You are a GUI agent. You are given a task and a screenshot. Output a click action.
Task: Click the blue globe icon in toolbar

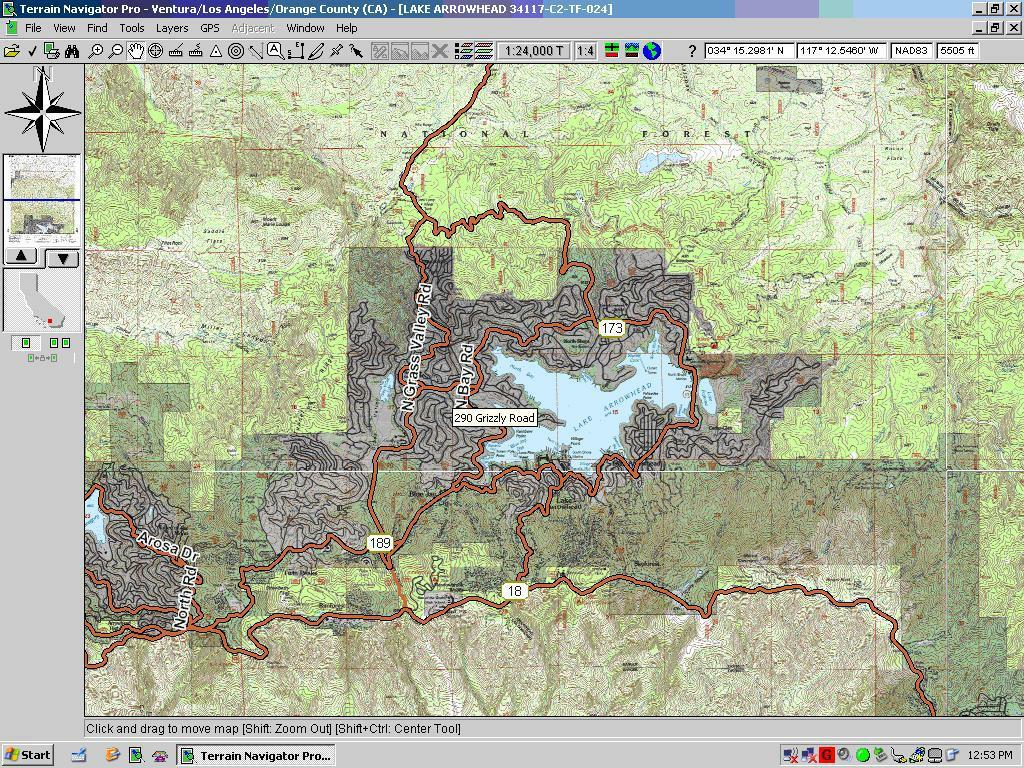[652, 51]
